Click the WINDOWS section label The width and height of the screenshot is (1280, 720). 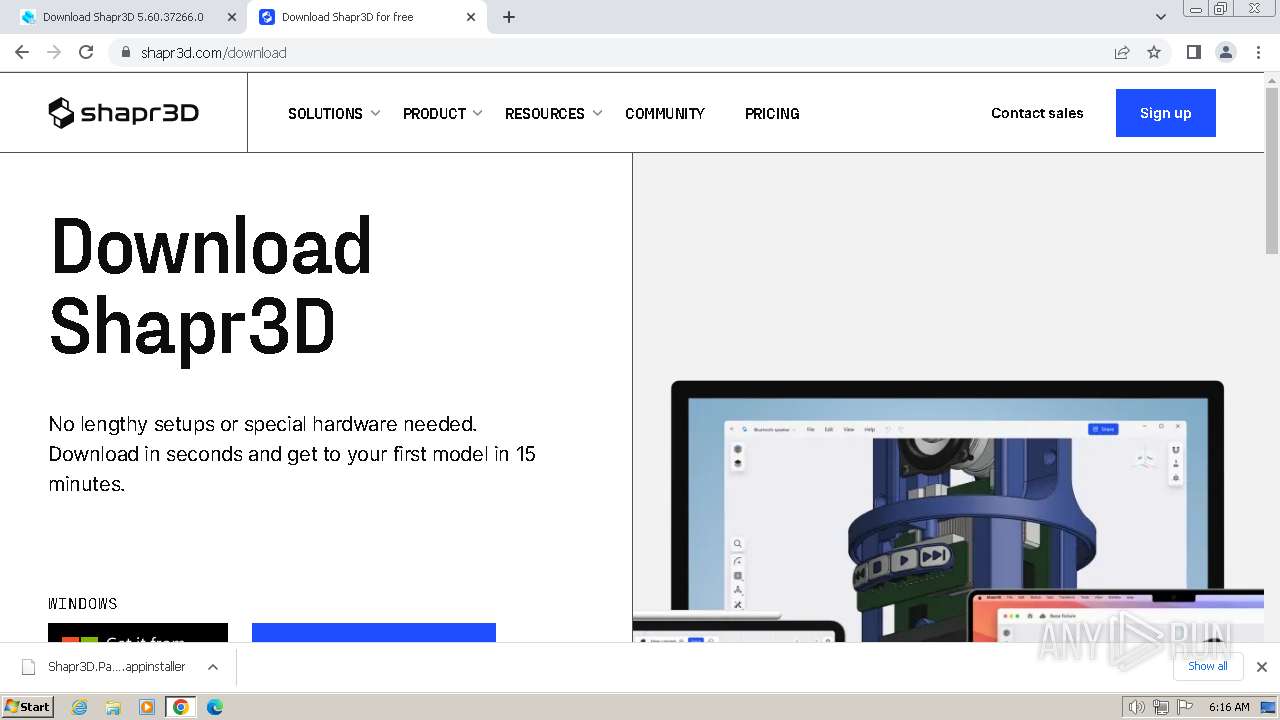83,603
